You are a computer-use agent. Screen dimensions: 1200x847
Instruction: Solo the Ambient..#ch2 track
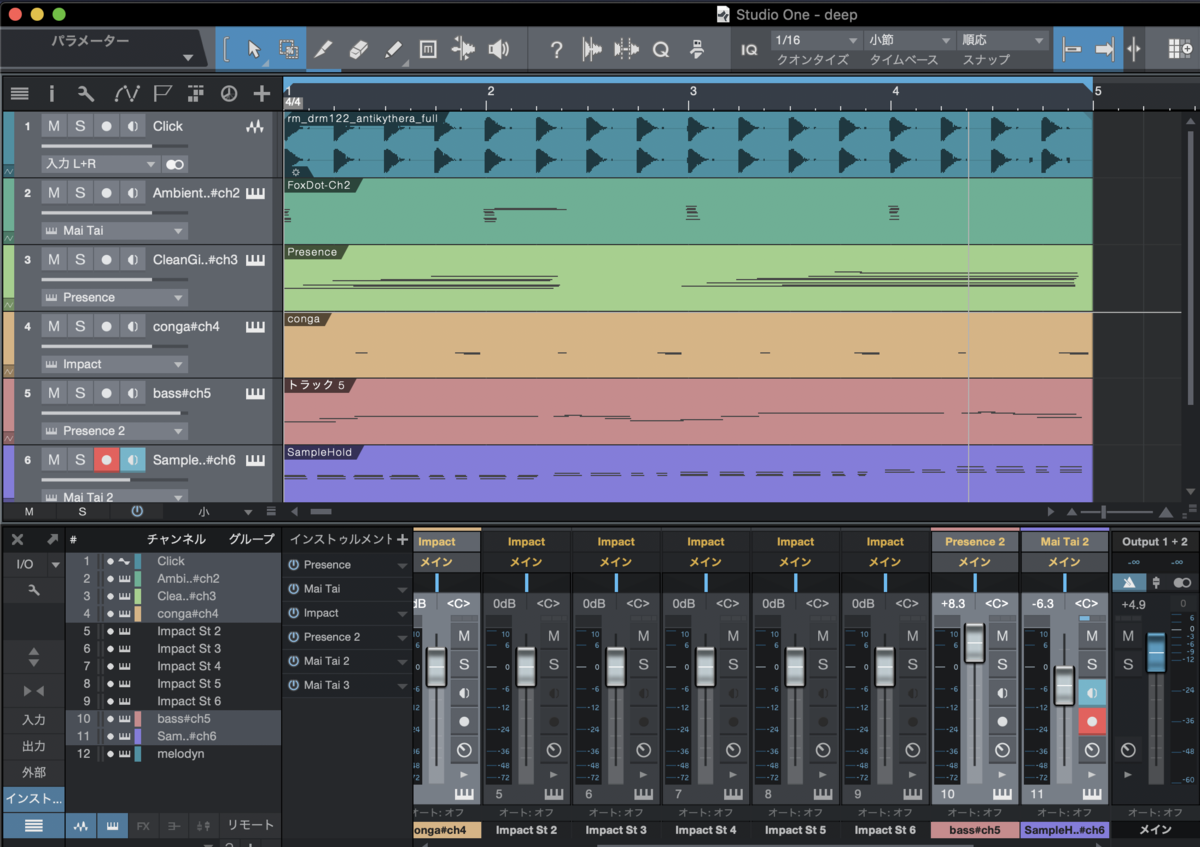point(80,193)
